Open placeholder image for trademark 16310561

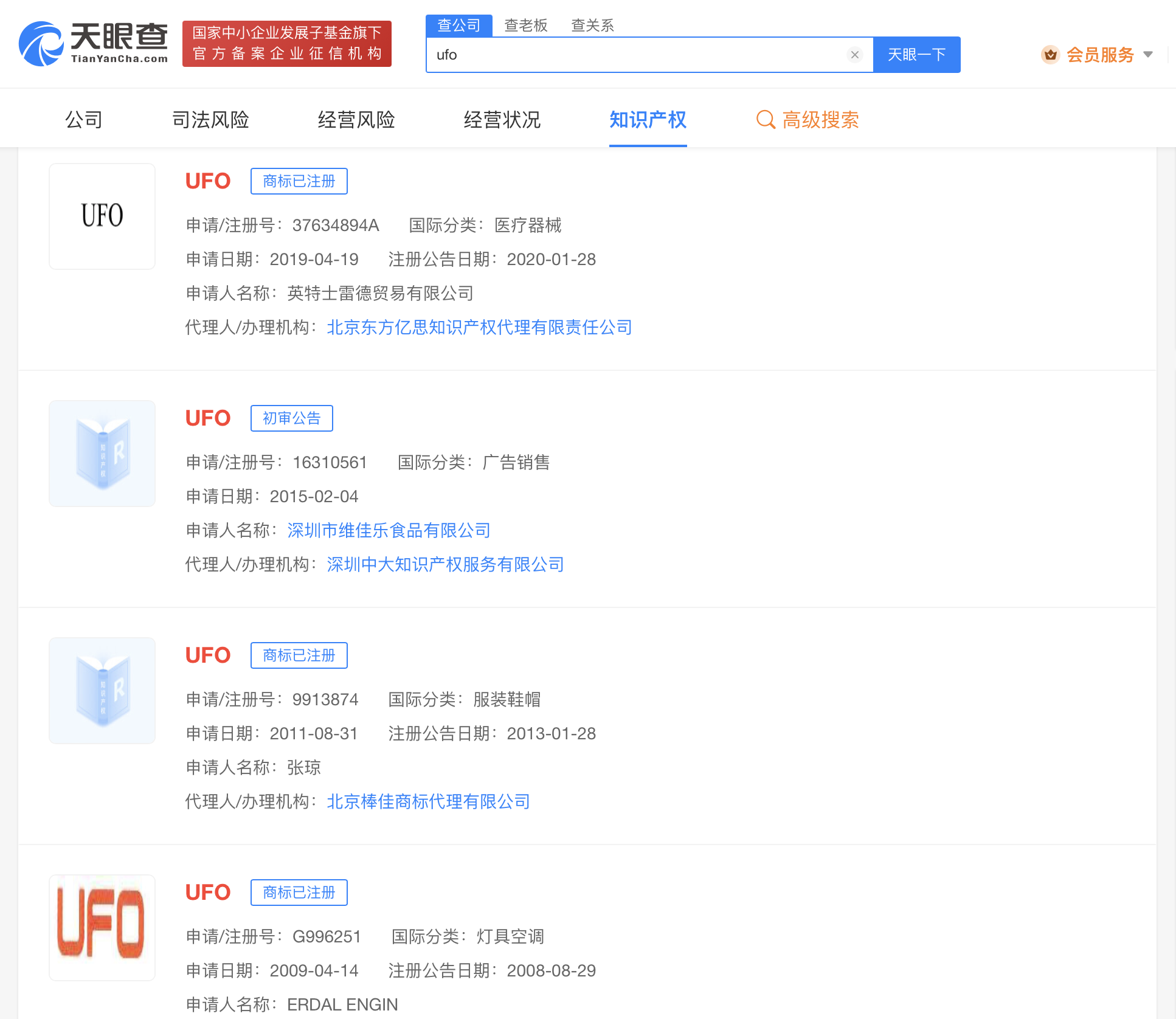(x=102, y=454)
